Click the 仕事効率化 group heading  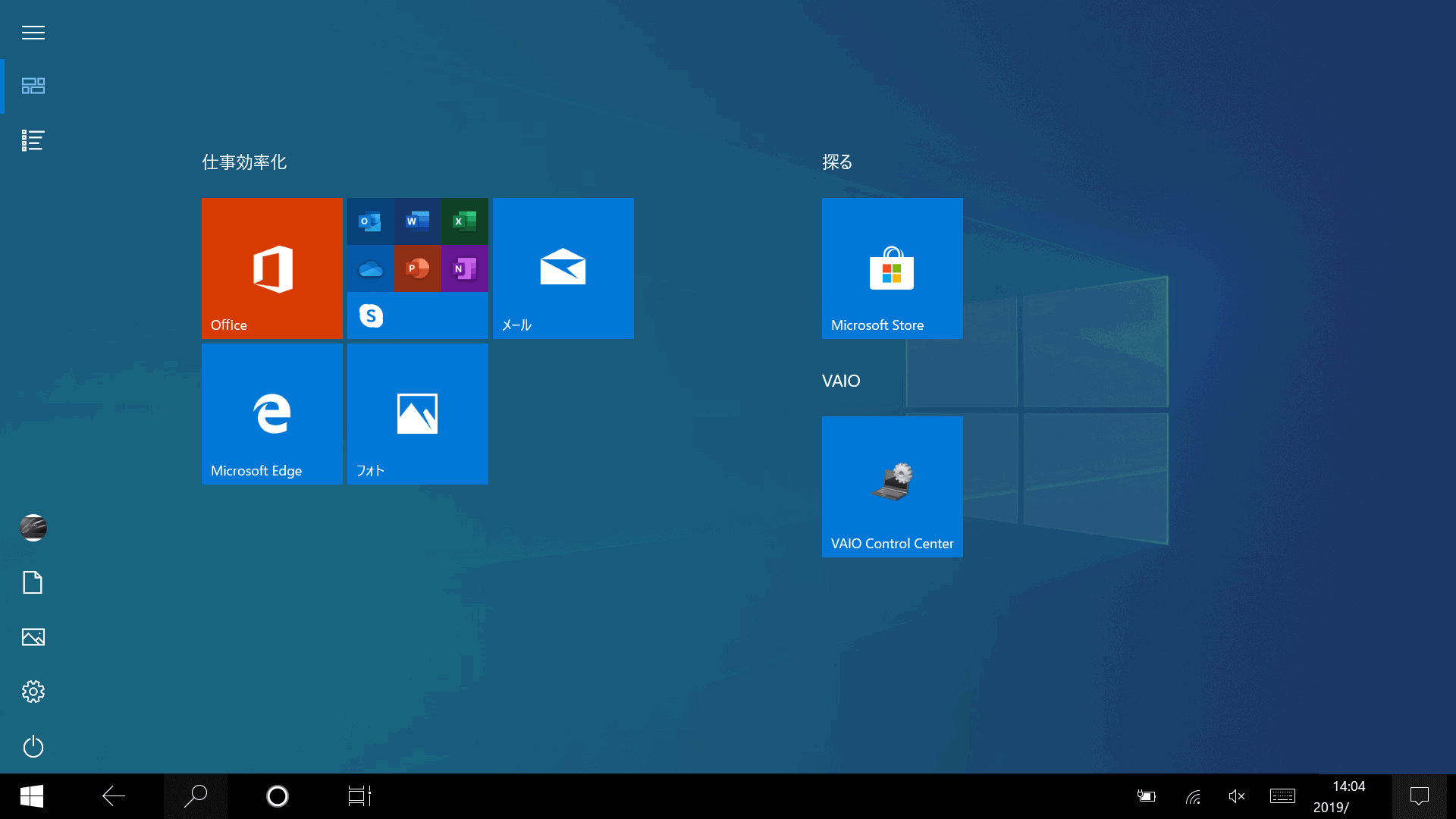244,162
